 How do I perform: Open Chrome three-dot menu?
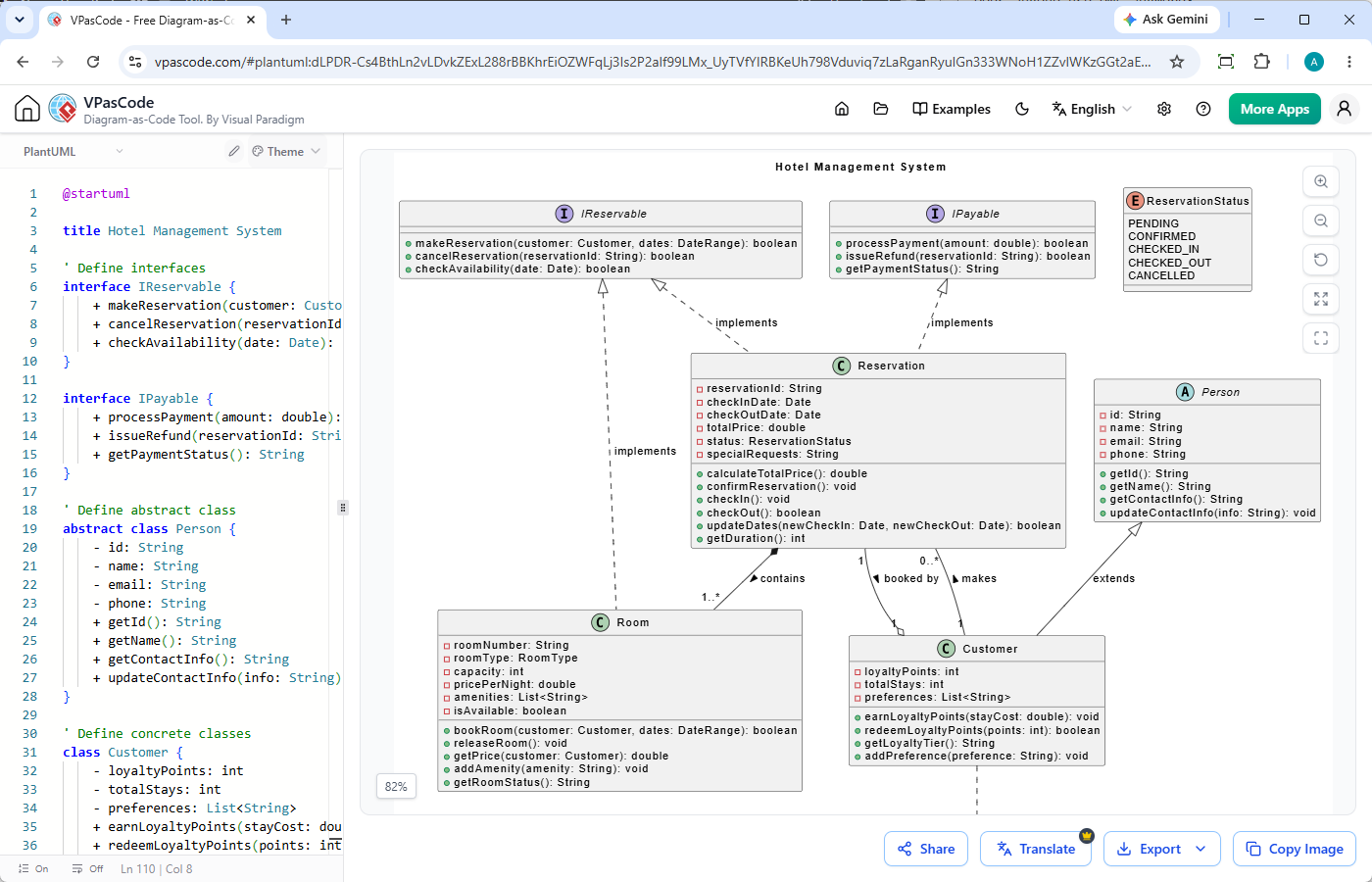tap(1350, 62)
